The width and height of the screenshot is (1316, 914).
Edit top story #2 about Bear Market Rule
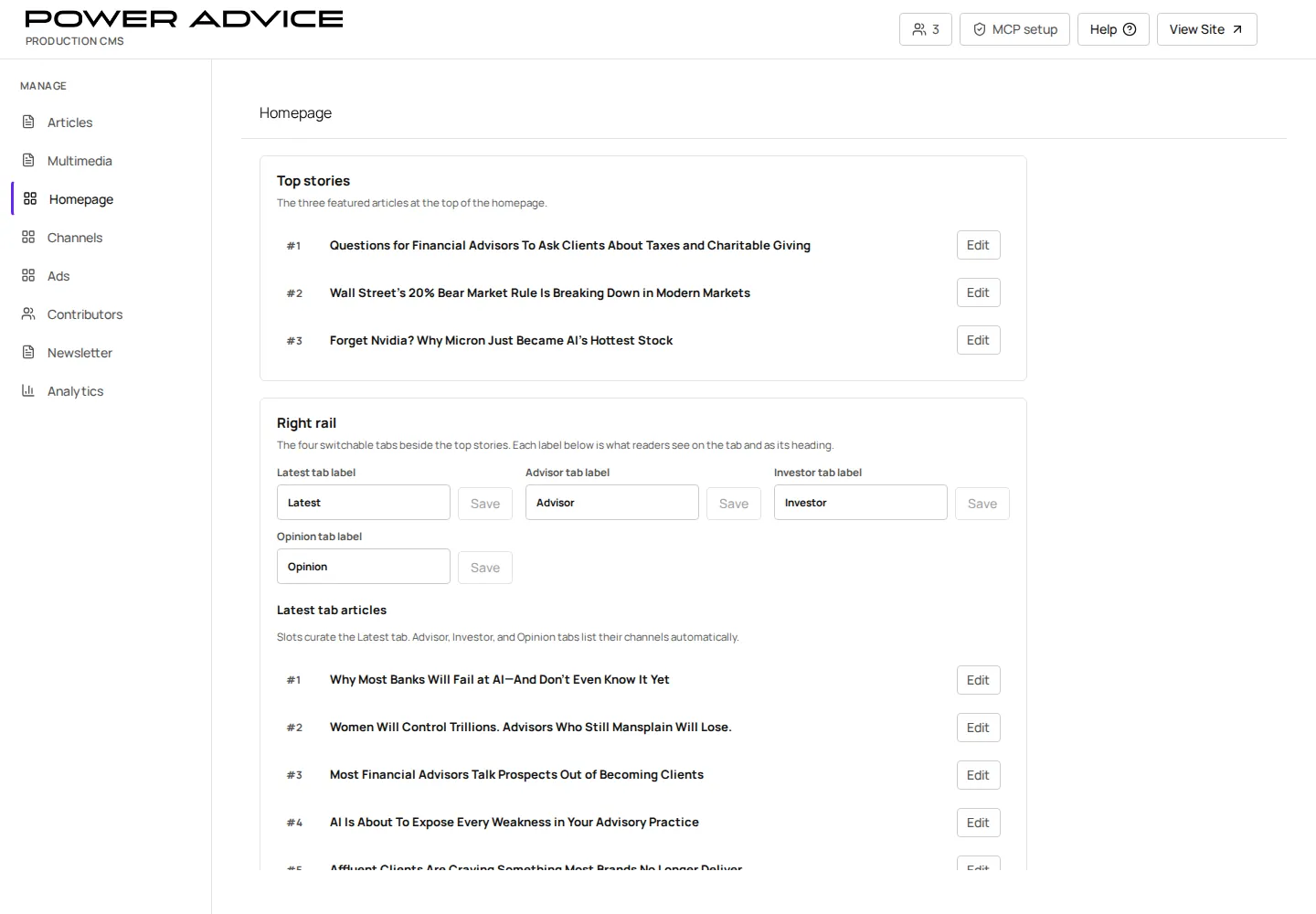978,292
